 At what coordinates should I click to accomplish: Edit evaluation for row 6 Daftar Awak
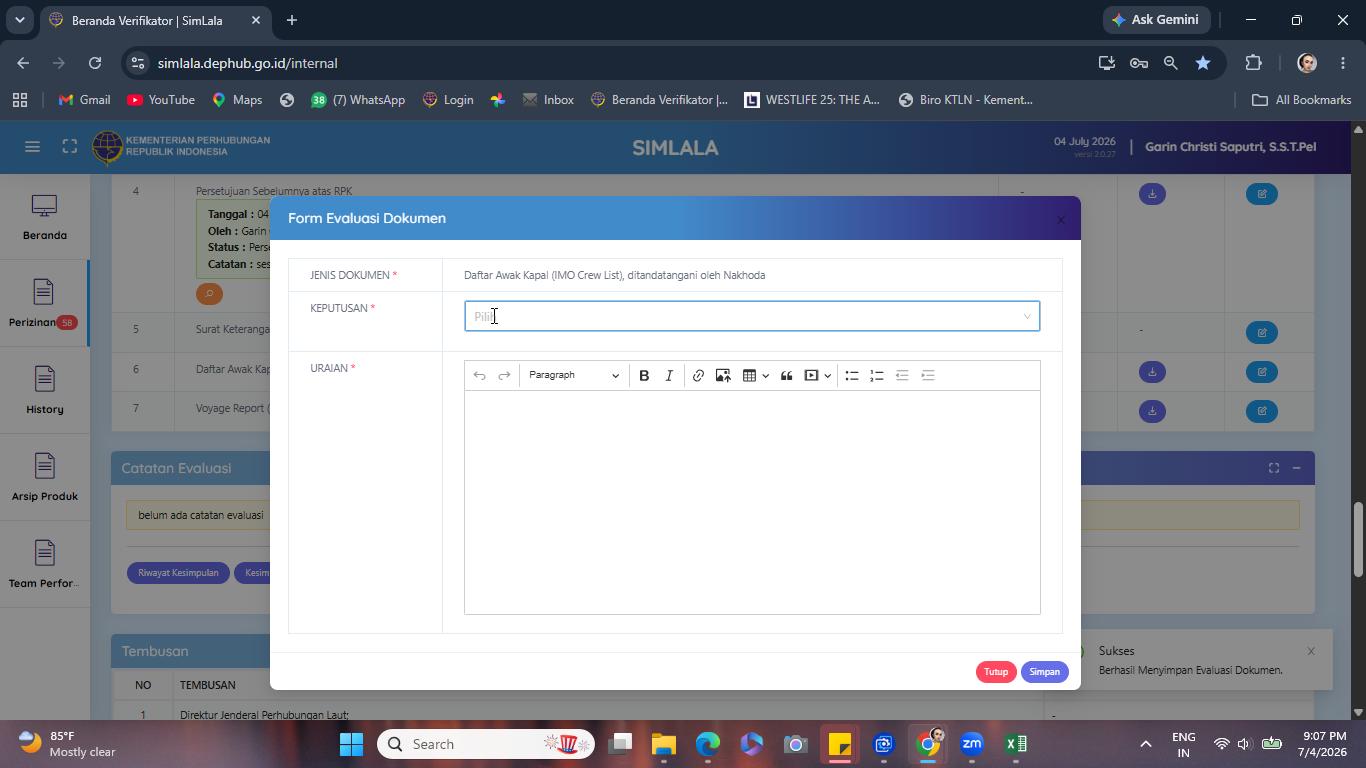pos(1262,372)
